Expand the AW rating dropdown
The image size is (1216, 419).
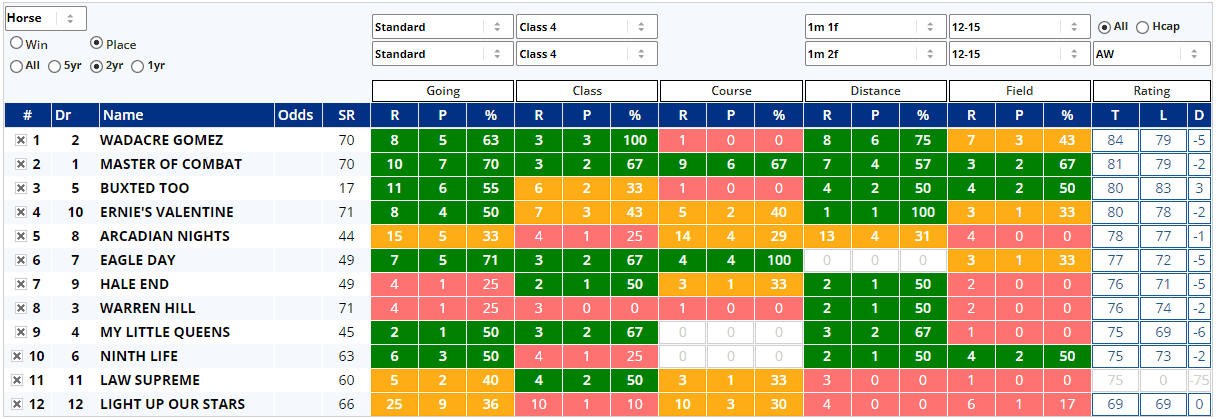point(1151,54)
